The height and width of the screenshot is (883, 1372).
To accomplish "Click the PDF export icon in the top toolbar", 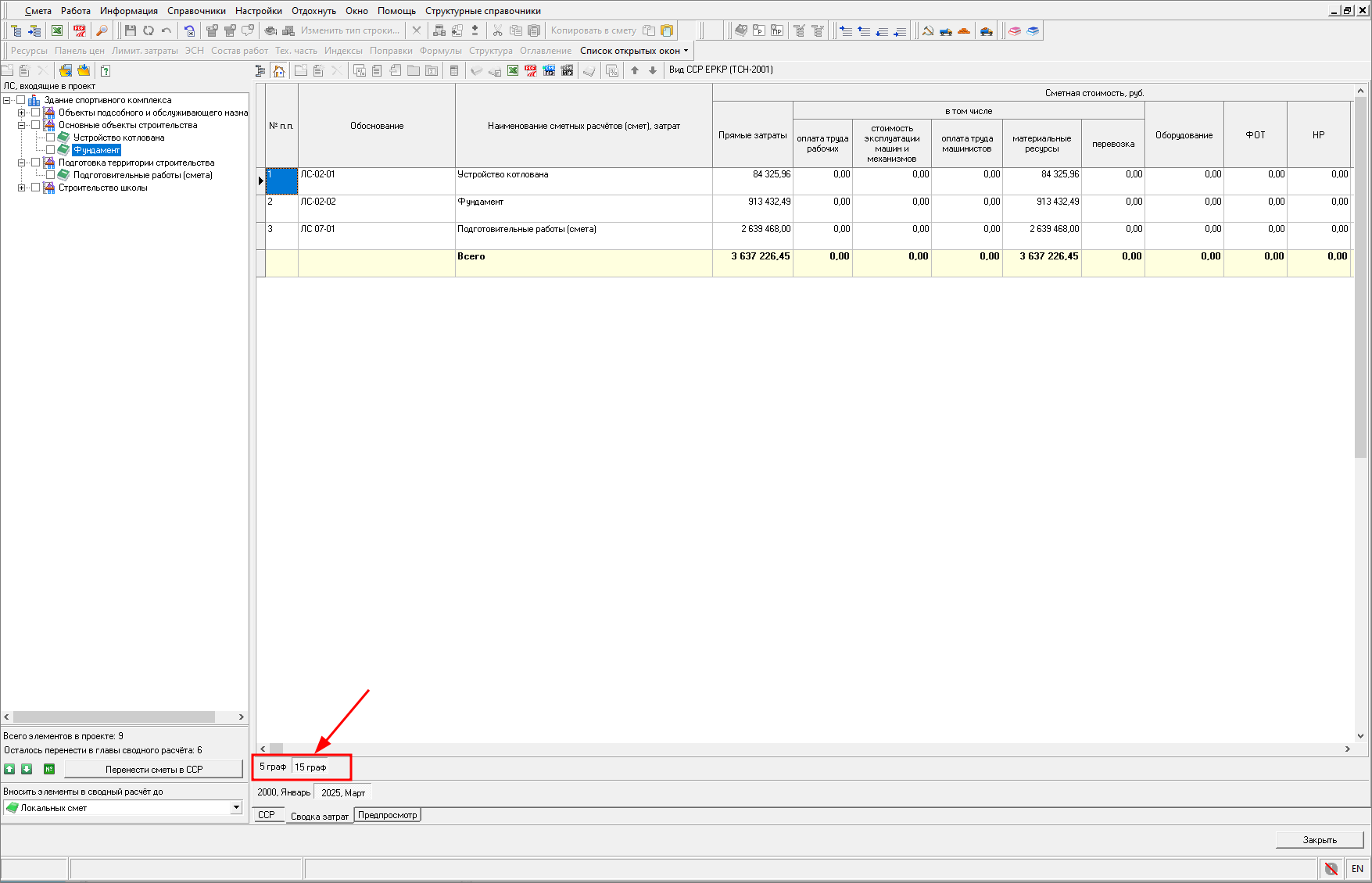I will (x=80, y=30).
